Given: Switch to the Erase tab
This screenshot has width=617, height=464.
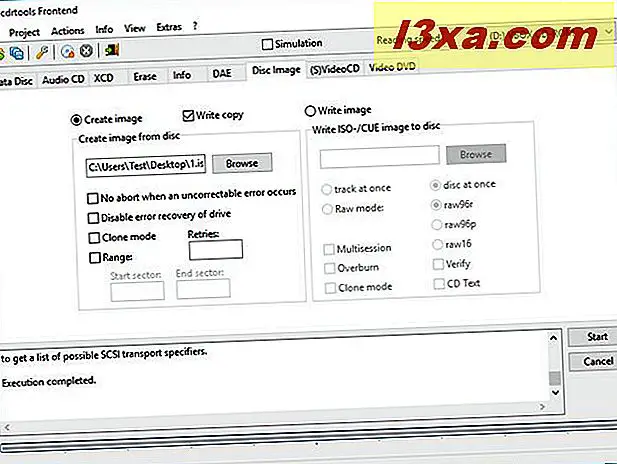Looking at the screenshot, I should pyautogui.click(x=145, y=76).
